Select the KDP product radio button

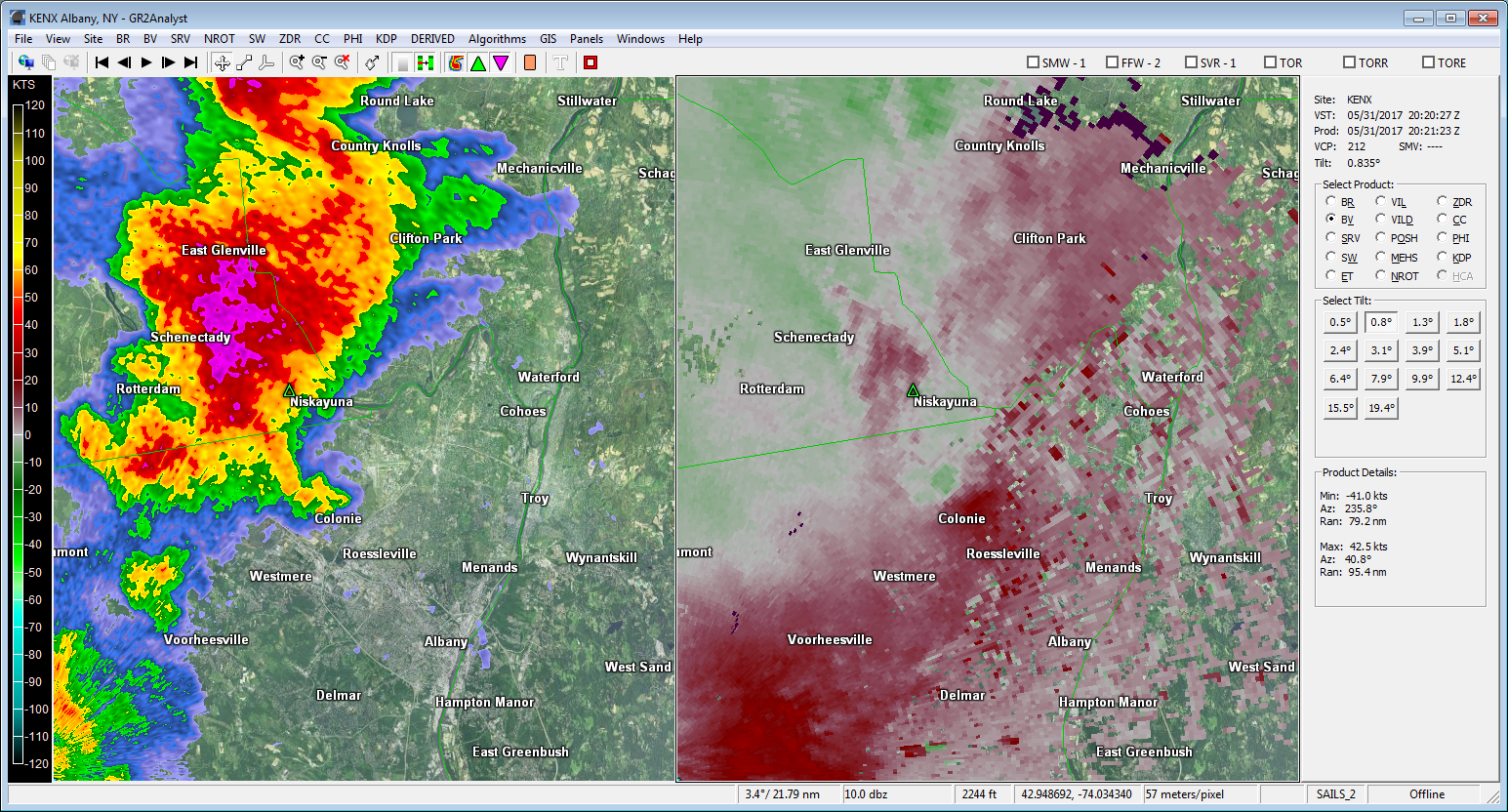coord(1443,257)
